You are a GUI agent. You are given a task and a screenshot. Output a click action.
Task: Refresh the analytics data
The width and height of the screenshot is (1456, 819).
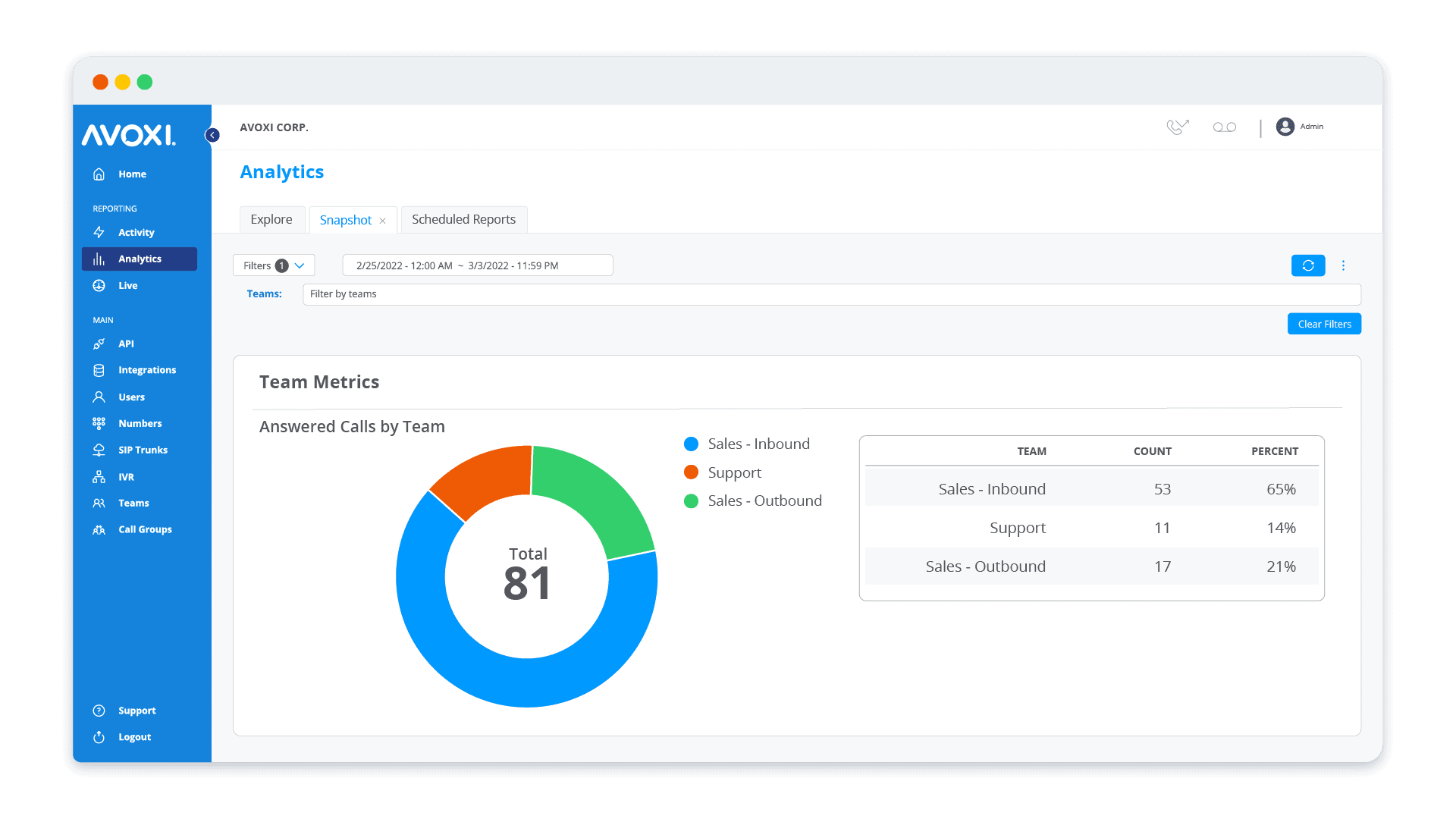point(1308,265)
